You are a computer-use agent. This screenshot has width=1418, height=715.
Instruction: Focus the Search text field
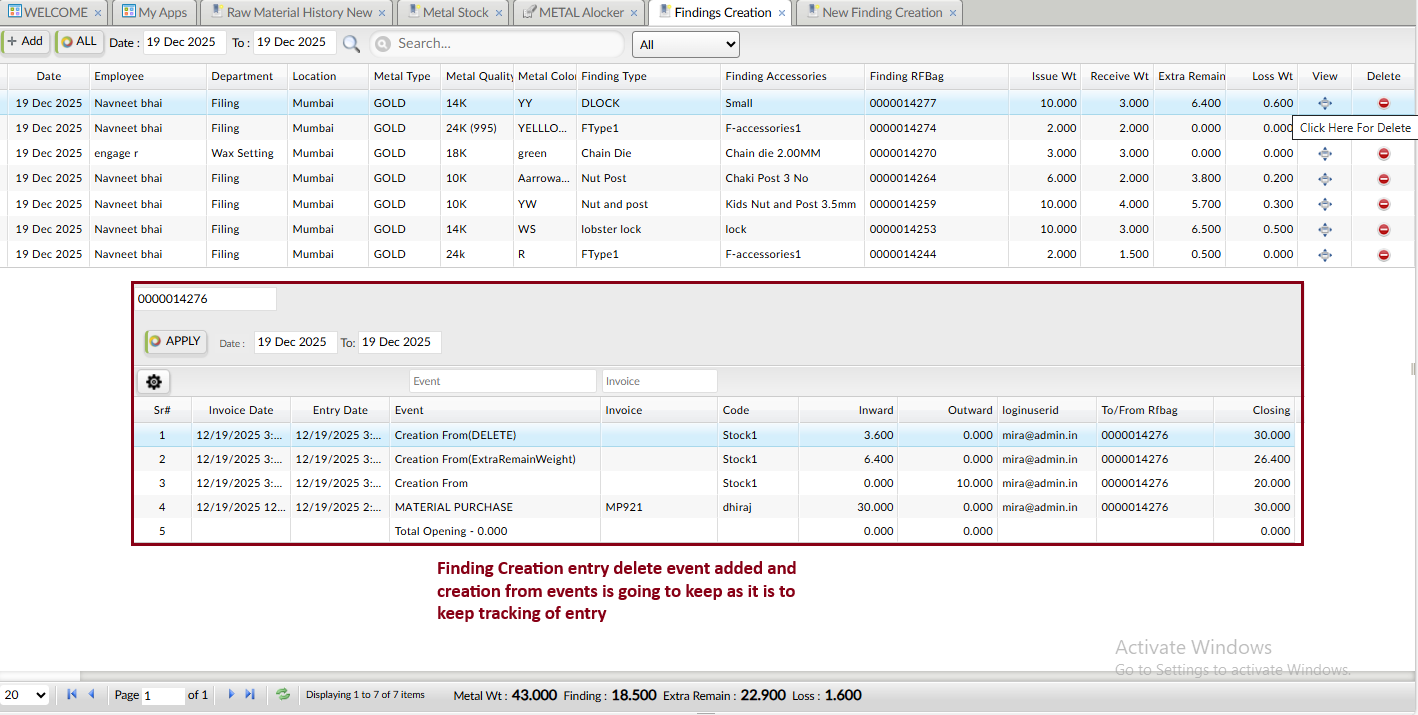505,44
